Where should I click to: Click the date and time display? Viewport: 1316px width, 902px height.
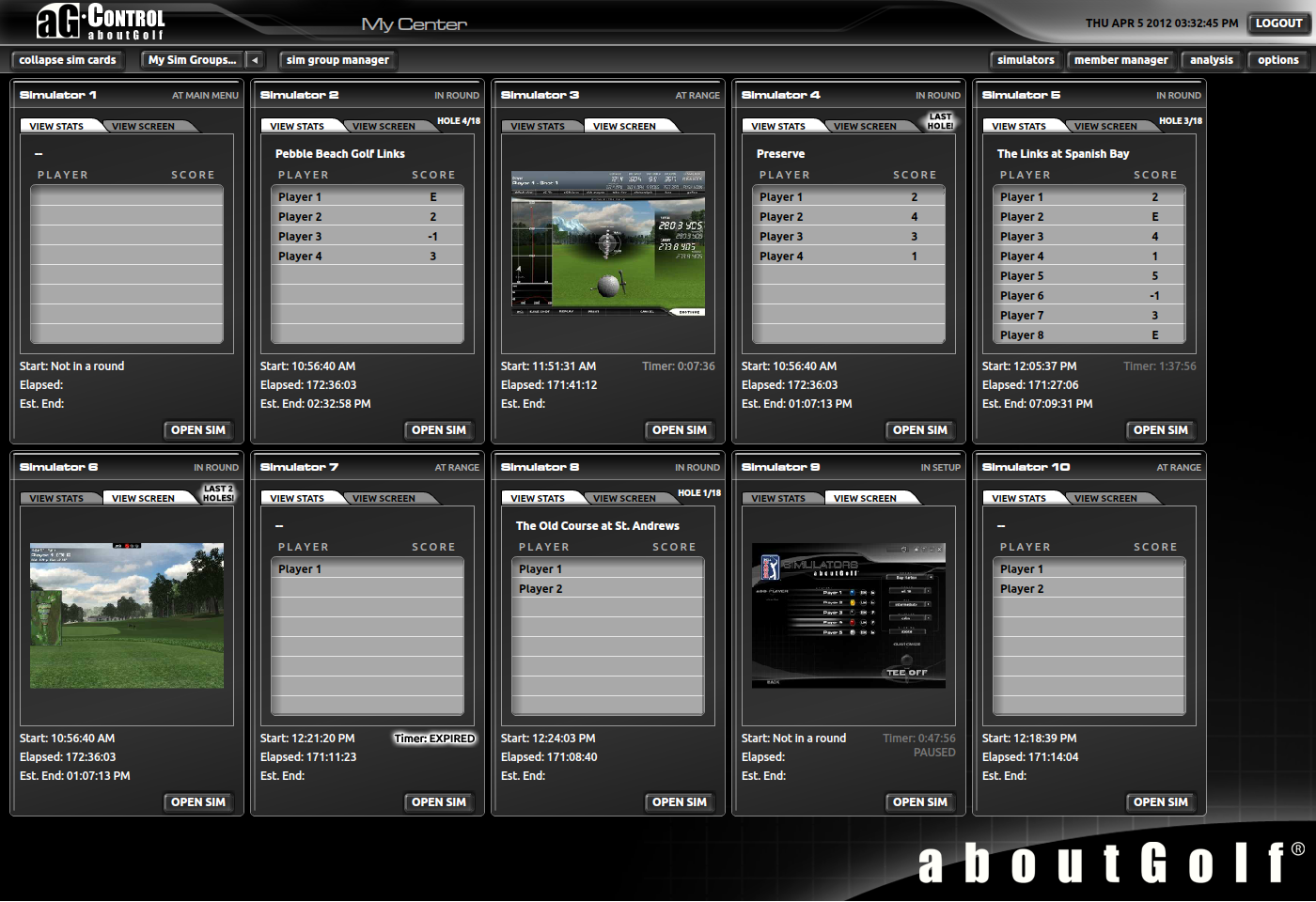coord(1162,23)
